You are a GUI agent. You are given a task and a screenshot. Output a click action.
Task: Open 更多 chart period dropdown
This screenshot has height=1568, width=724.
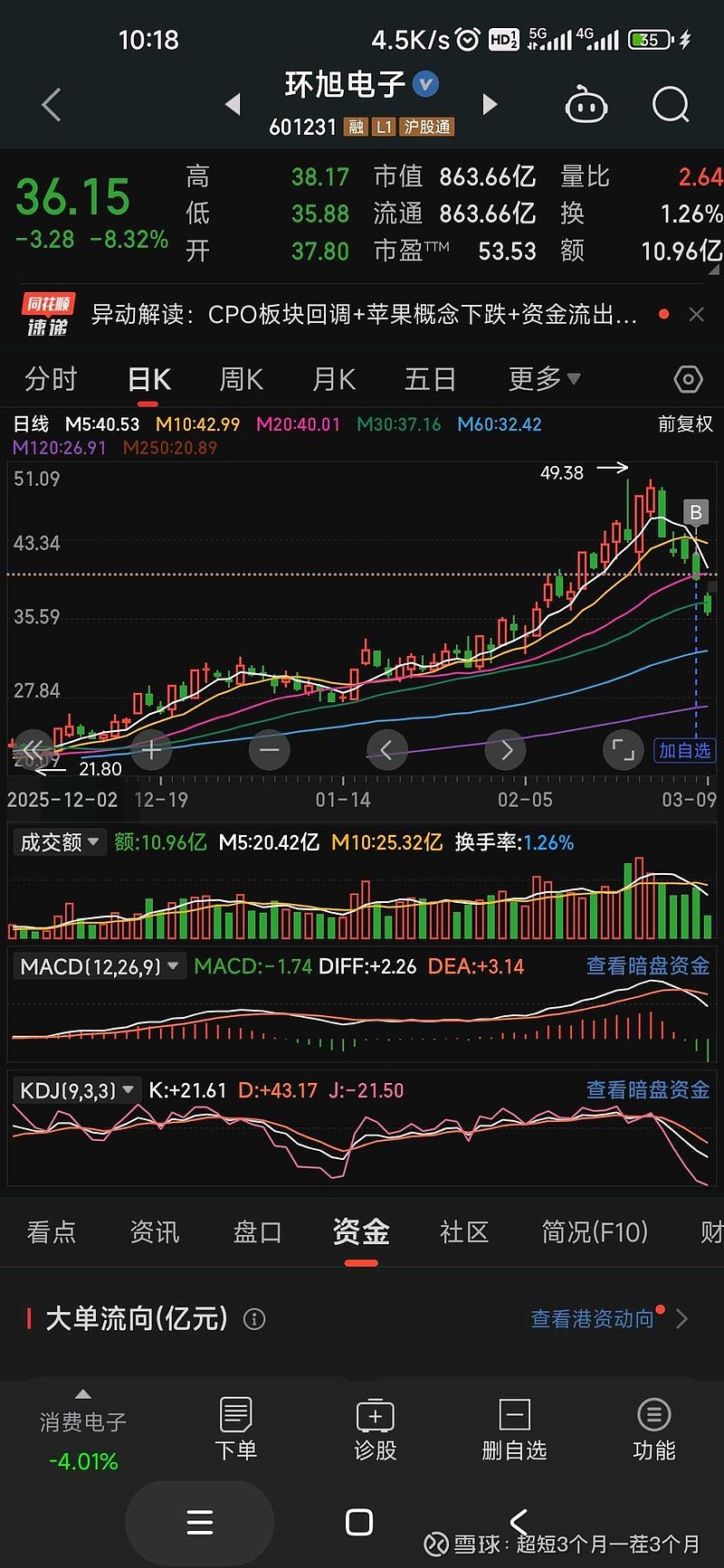(x=544, y=379)
